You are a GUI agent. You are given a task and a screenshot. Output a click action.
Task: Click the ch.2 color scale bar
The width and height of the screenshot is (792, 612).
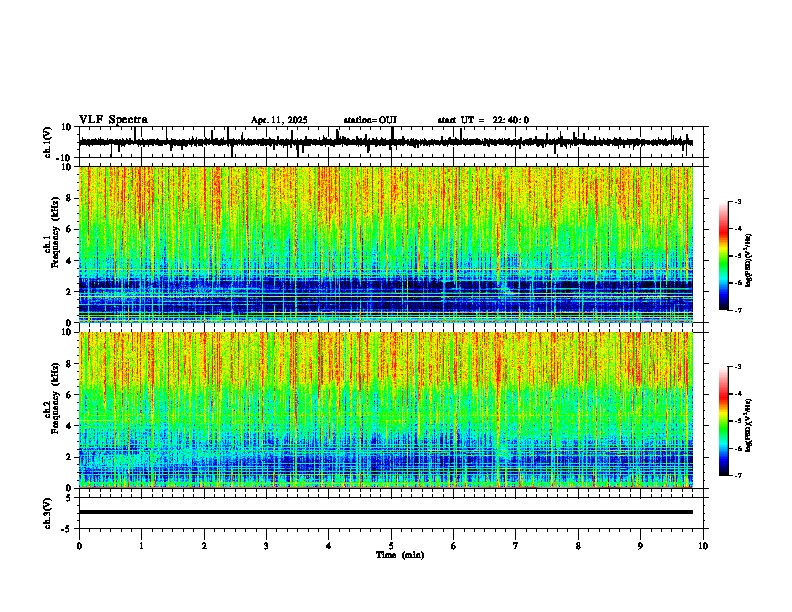pyautogui.click(x=724, y=421)
